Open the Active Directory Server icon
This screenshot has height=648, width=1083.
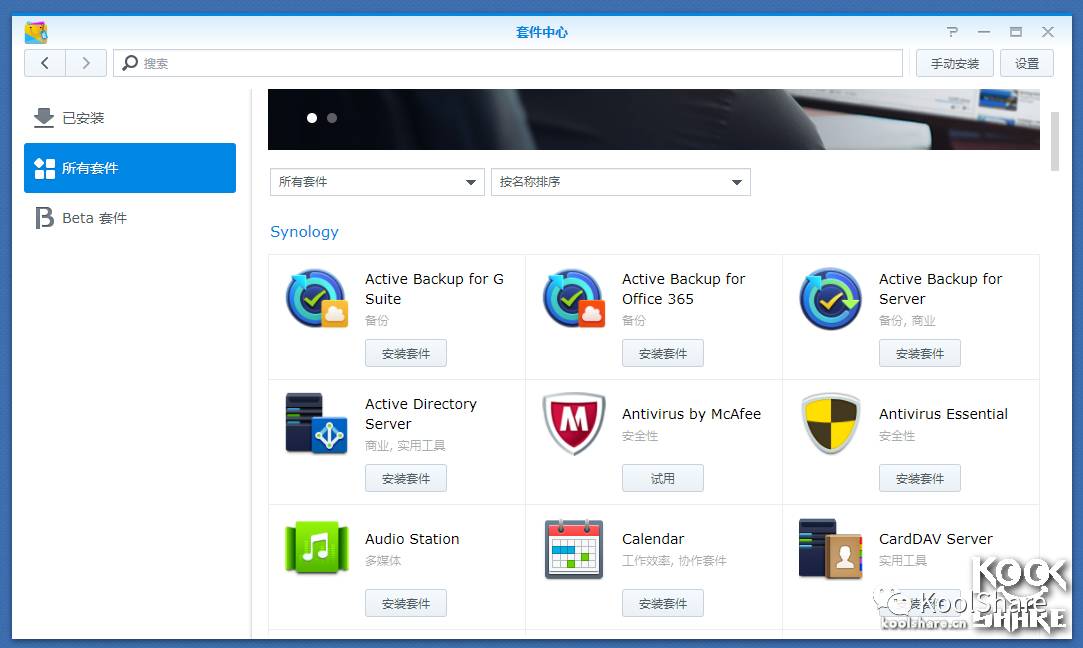[316, 423]
